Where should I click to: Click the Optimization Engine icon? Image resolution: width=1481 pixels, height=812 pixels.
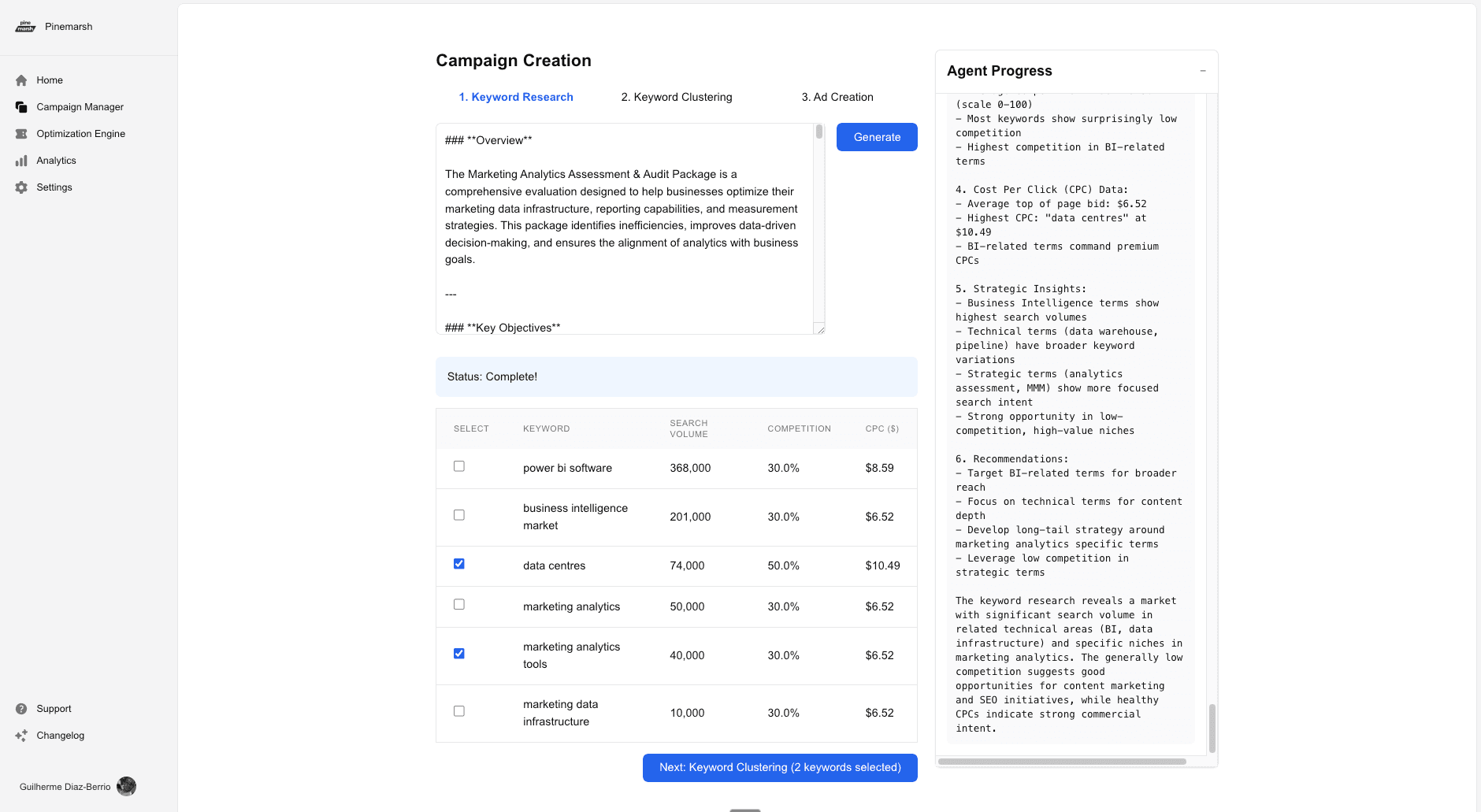click(x=21, y=134)
